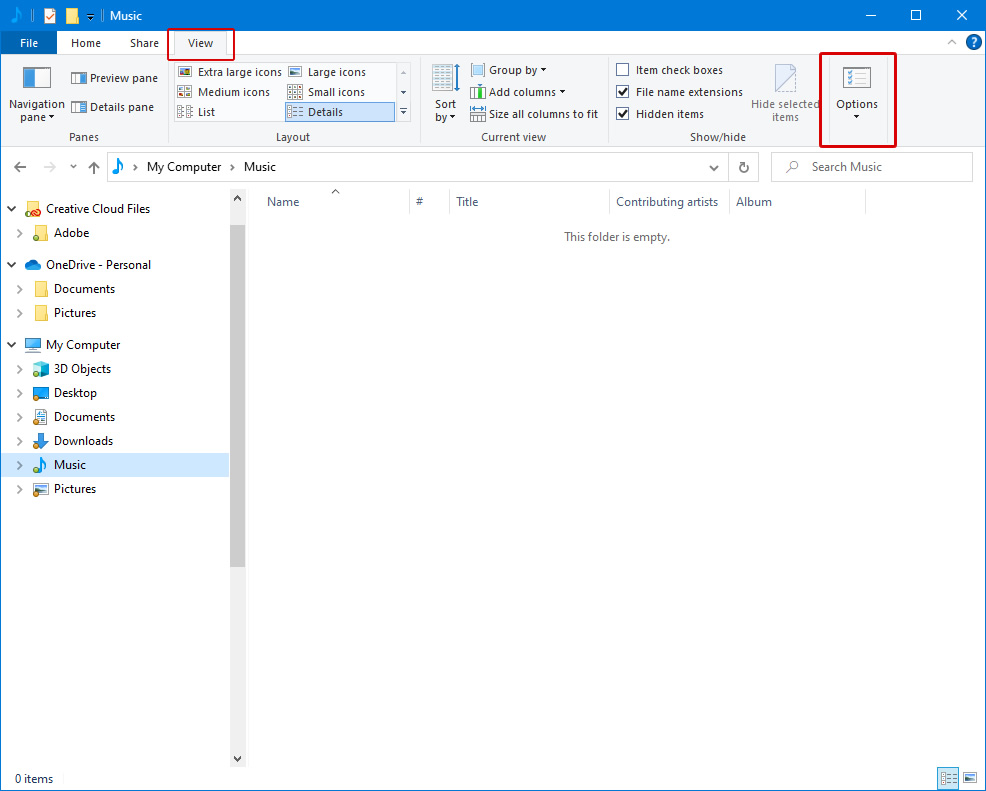Open the Navigation pane menu

(36, 94)
